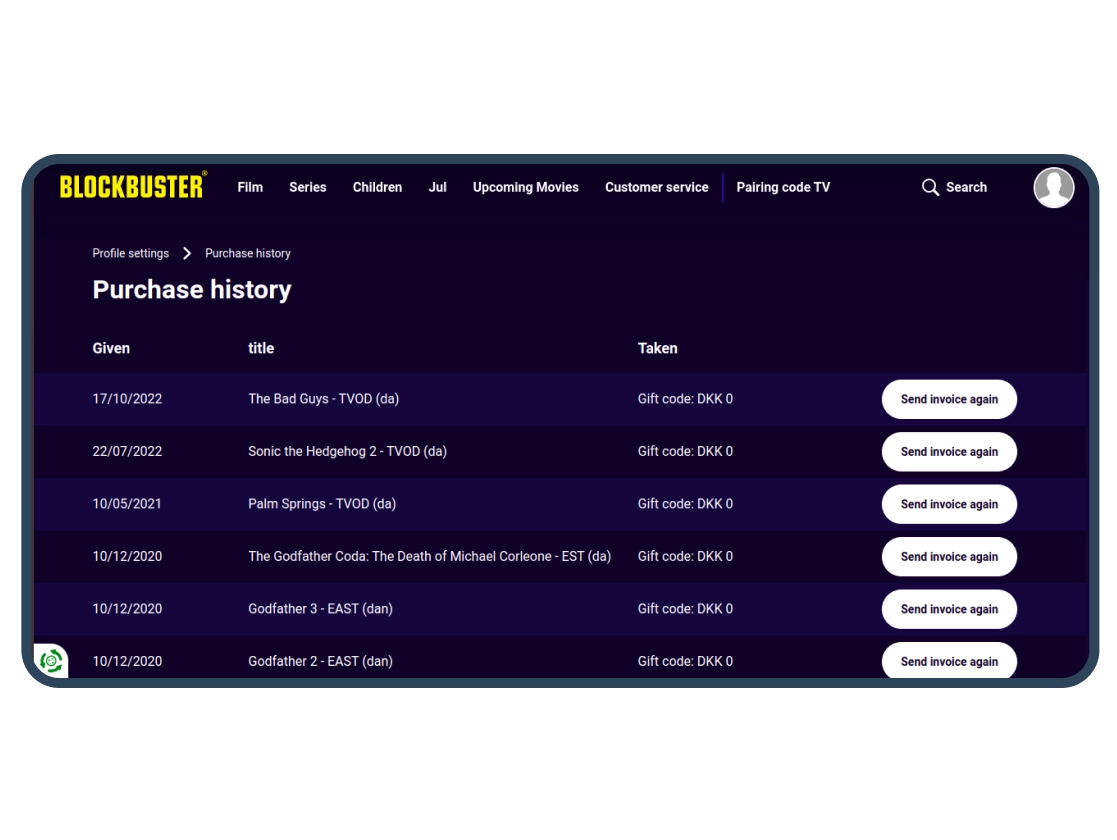Click the green circular badge icon
Viewport: 1117px width, 840px height.
[51, 660]
